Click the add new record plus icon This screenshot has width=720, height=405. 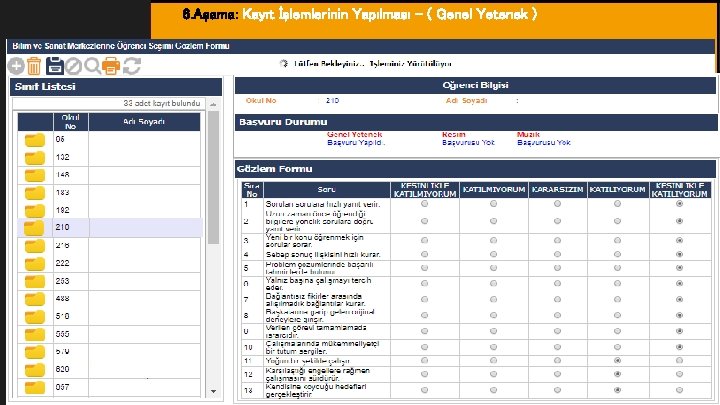tap(16, 66)
